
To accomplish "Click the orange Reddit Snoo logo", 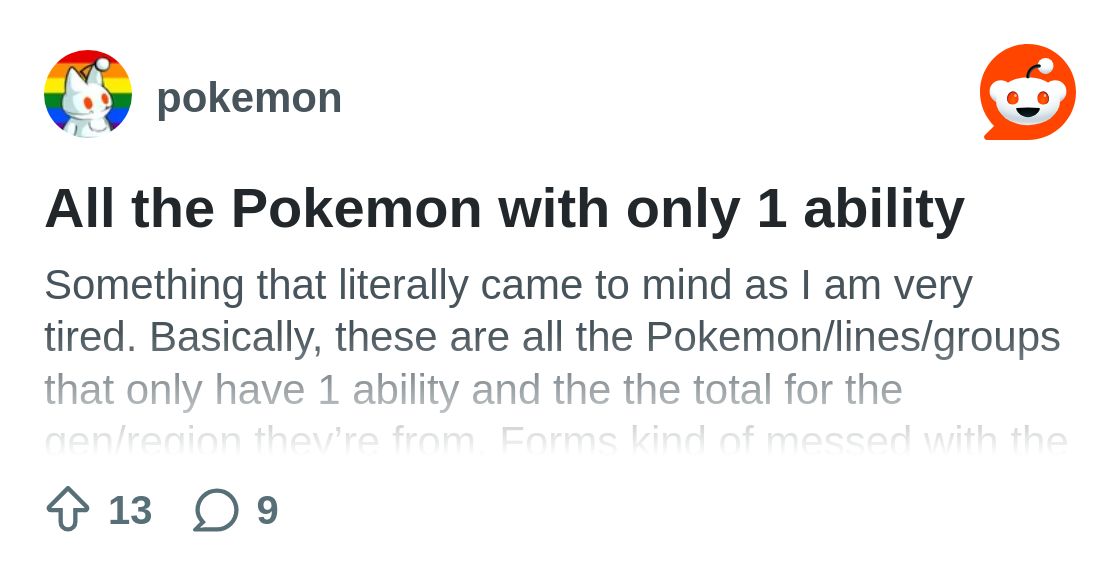I will pos(1027,93).
